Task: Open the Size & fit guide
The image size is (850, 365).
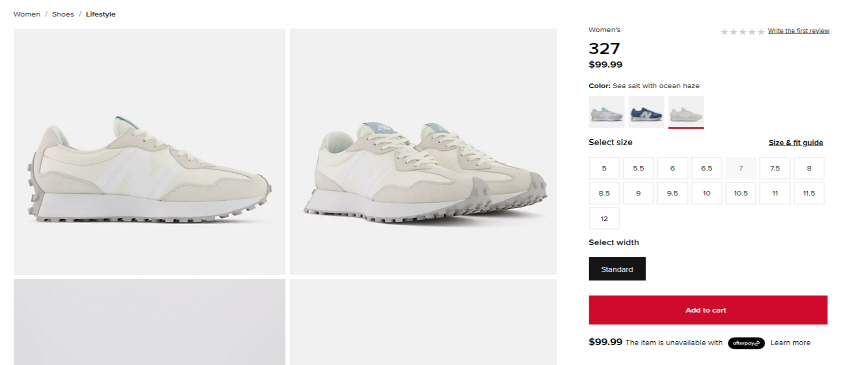Action: pyautogui.click(x=795, y=143)
